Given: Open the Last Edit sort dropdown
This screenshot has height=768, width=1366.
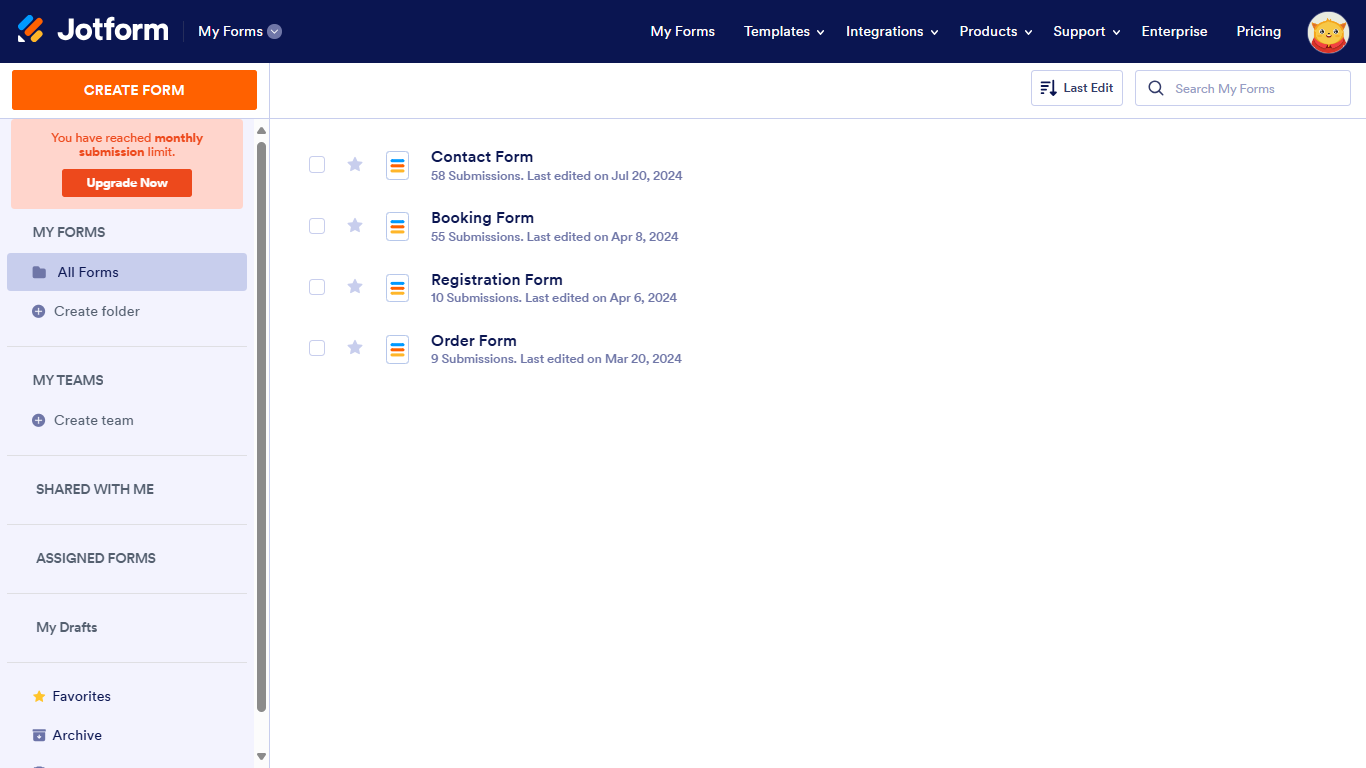Looking at the screenshot, I should click(1077, 88).
